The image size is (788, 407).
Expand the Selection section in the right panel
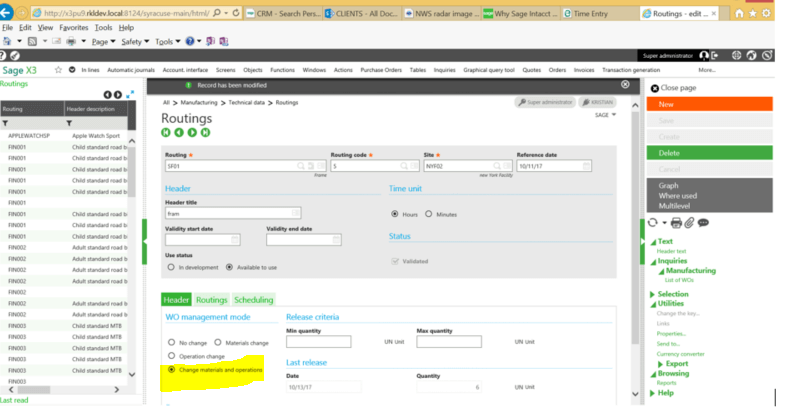click(x=654, y=294)
